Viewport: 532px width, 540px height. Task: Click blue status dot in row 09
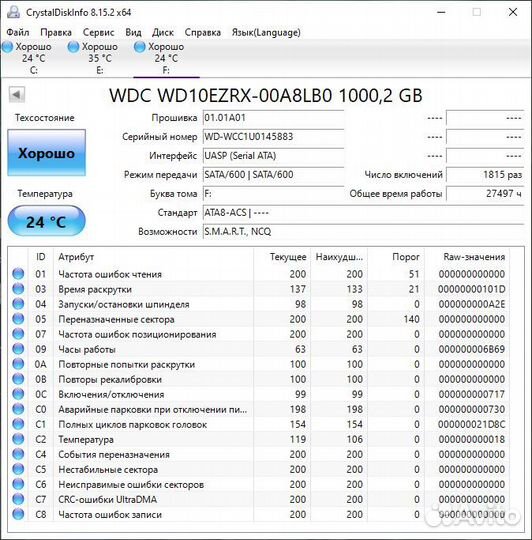click(18, 349)
